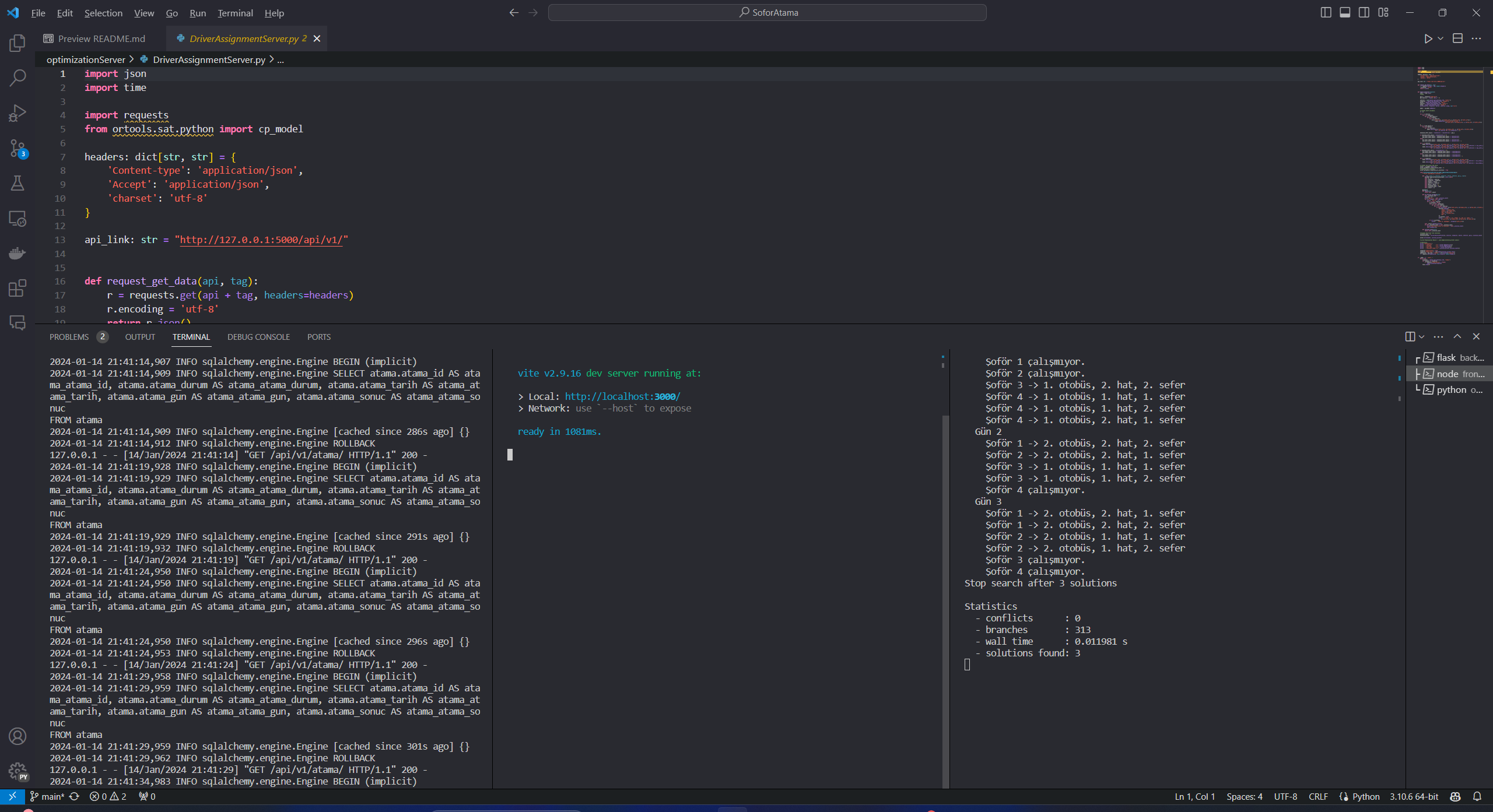Click the SoforAtama command center search box

pos(767,12)
